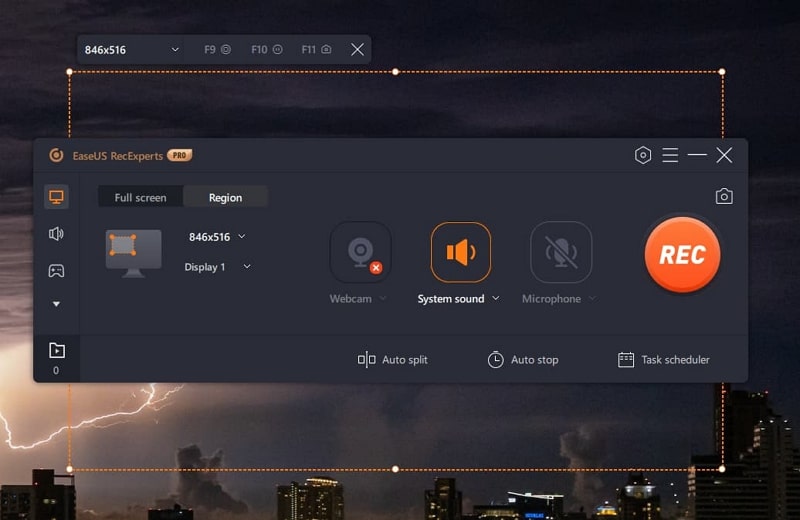800x520 pixels.
Task: Minimize the RecExperts window
Action: point(697,155)
